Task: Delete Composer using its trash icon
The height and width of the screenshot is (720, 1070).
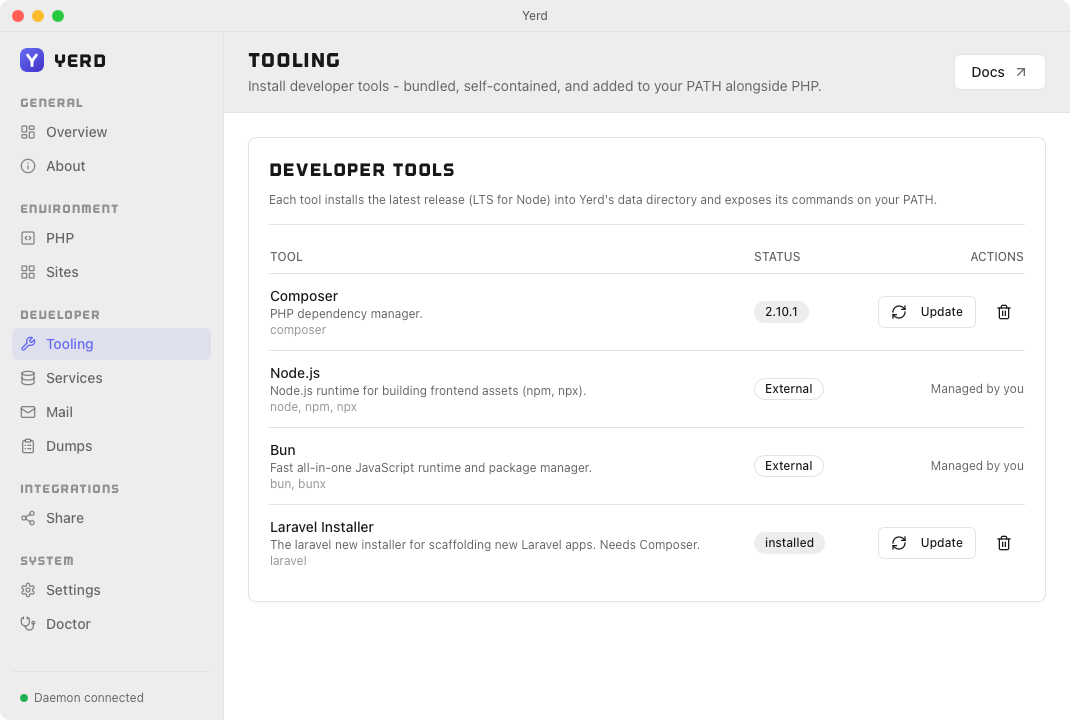Action: tap(1004, 312)
